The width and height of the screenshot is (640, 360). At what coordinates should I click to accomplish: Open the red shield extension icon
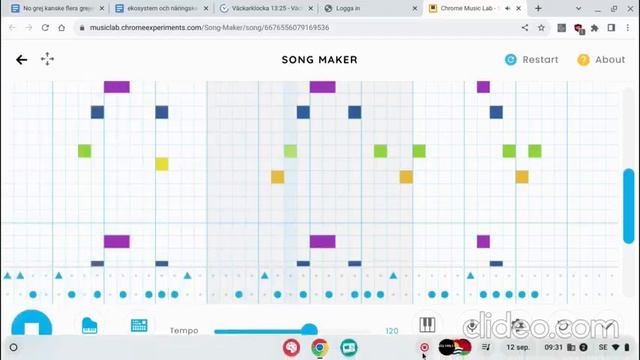(x=578, y=28)
